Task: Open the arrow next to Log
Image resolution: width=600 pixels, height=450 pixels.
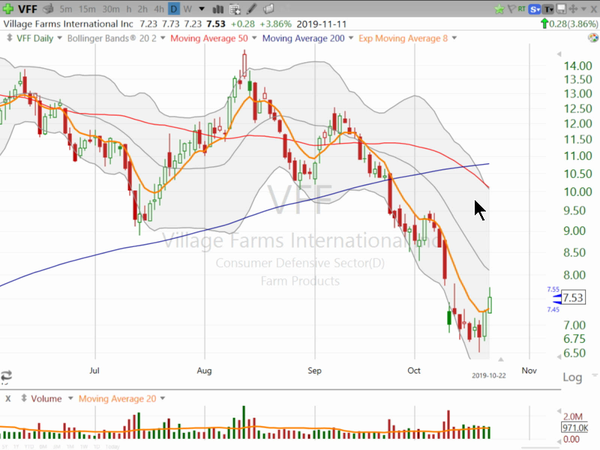Action: [x=594, y=375]
